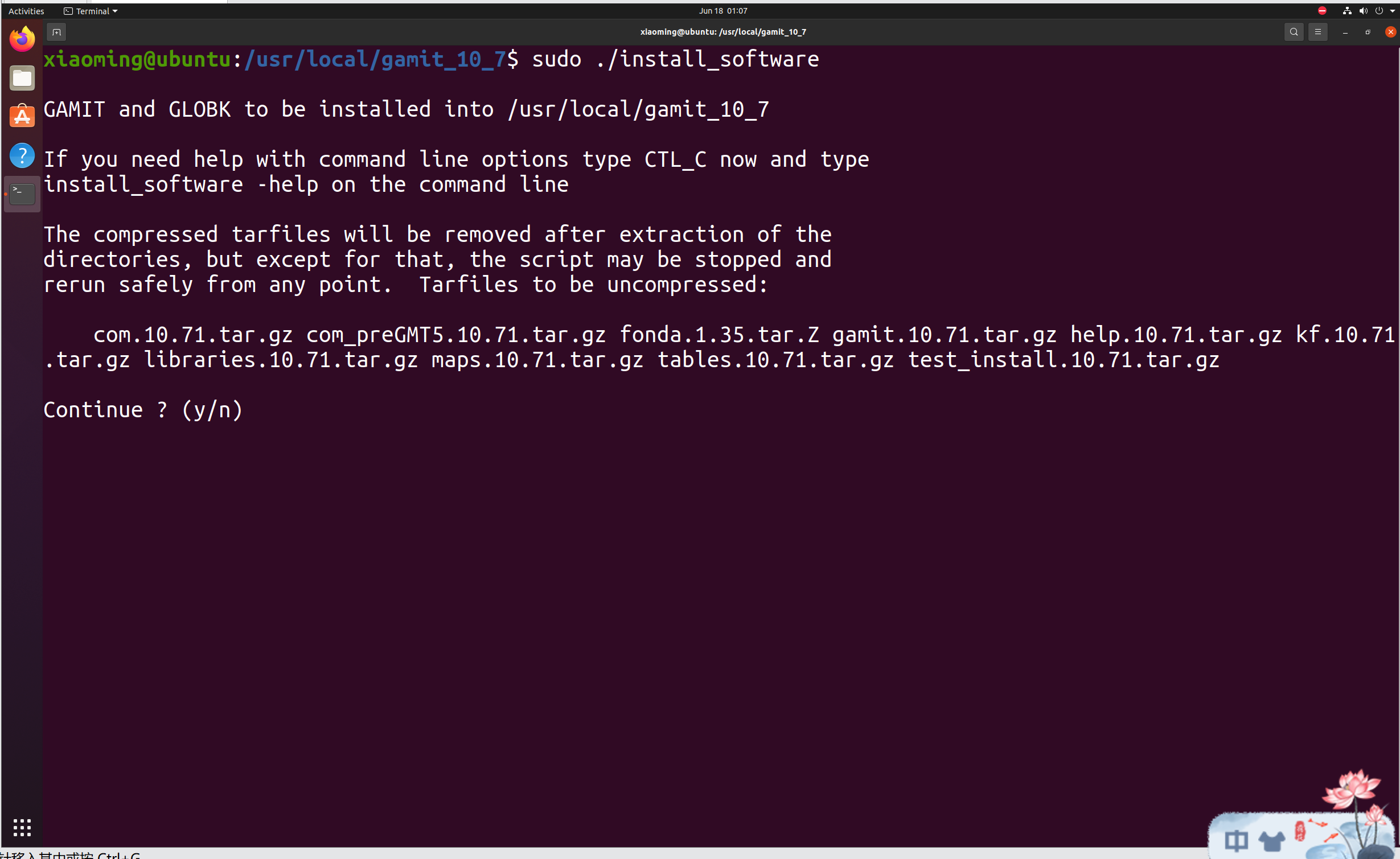Screen dimensions: 1400x859
Task: Click the power status icon
Action: pyautogui.click(x=1378, y=11)
